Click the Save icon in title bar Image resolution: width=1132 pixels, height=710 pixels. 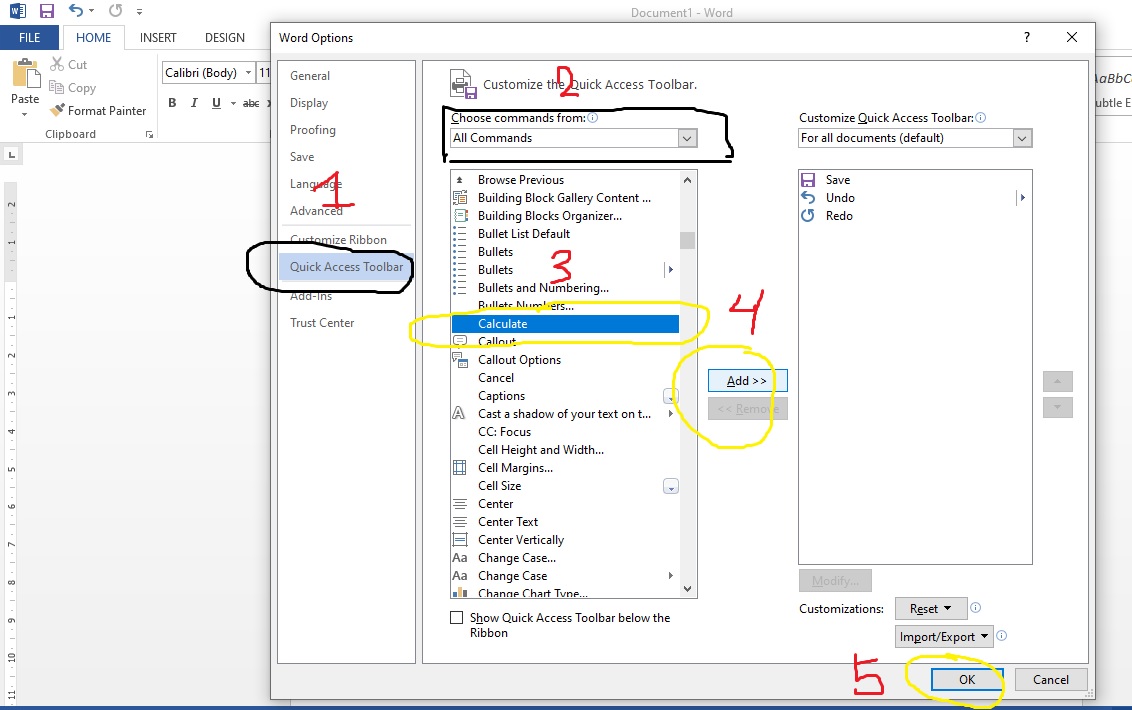(x=47, y=11)
